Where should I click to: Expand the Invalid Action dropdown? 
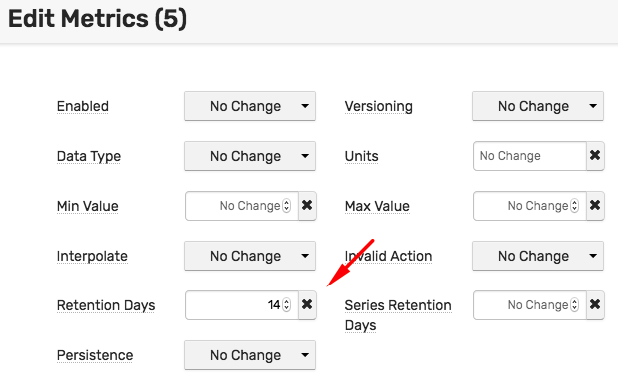[538, 256]
